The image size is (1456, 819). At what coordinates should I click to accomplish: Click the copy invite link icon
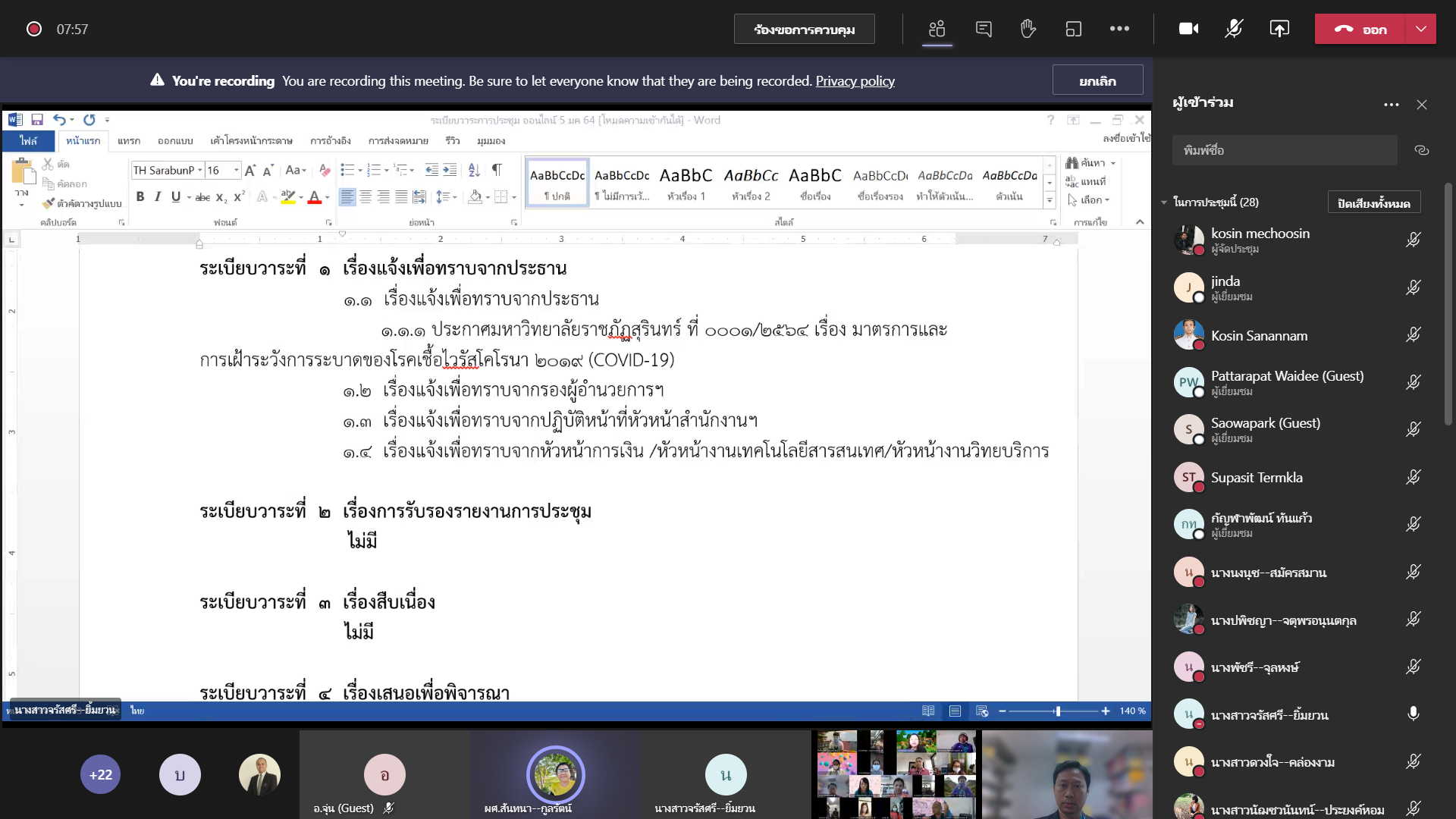[1422, 150]
